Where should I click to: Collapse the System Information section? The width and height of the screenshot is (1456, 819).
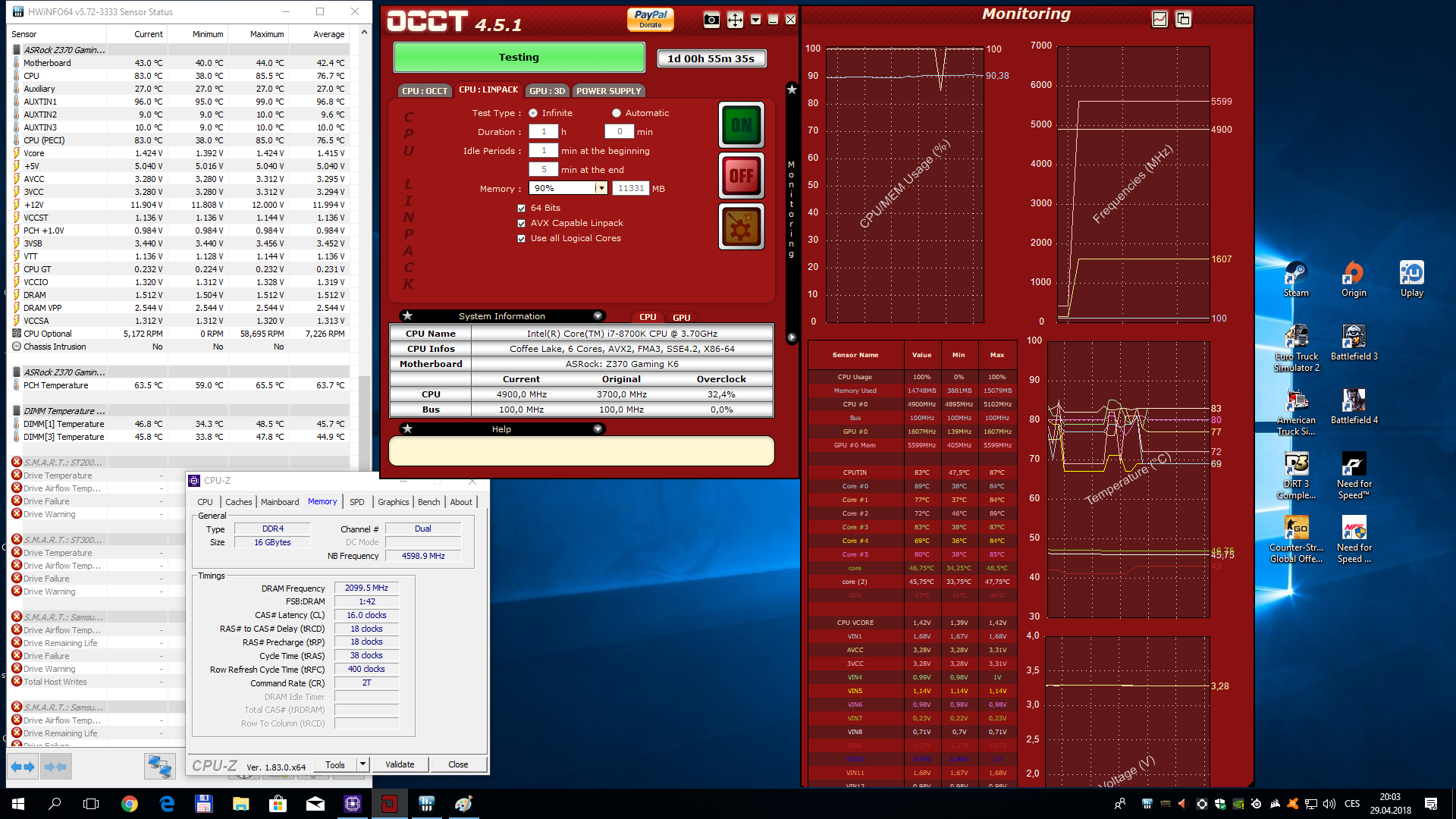[598, 316]
